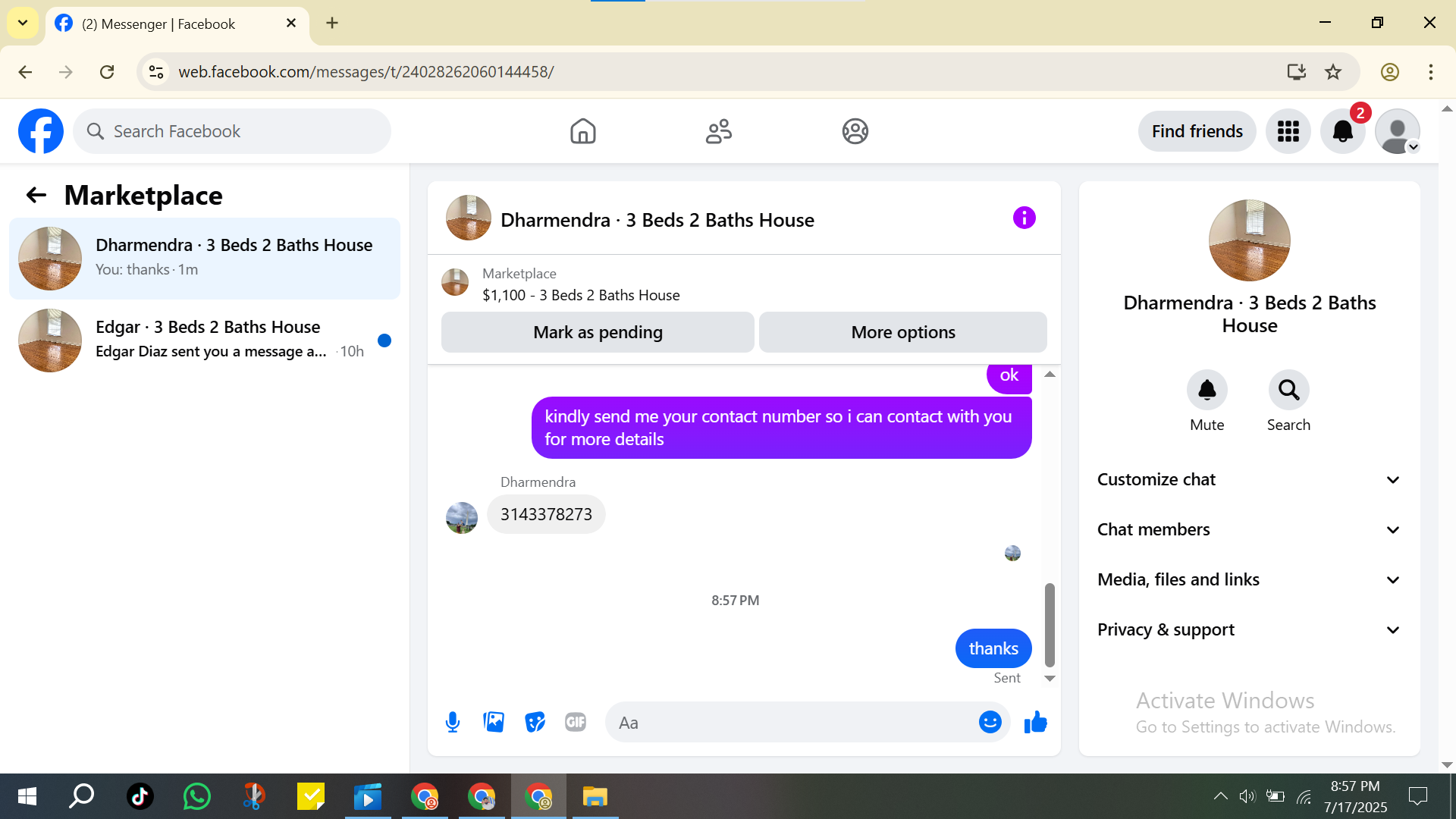Mute this conversation
The width and height of the screenshot is (1456, 819).
tap(1207, 390)
